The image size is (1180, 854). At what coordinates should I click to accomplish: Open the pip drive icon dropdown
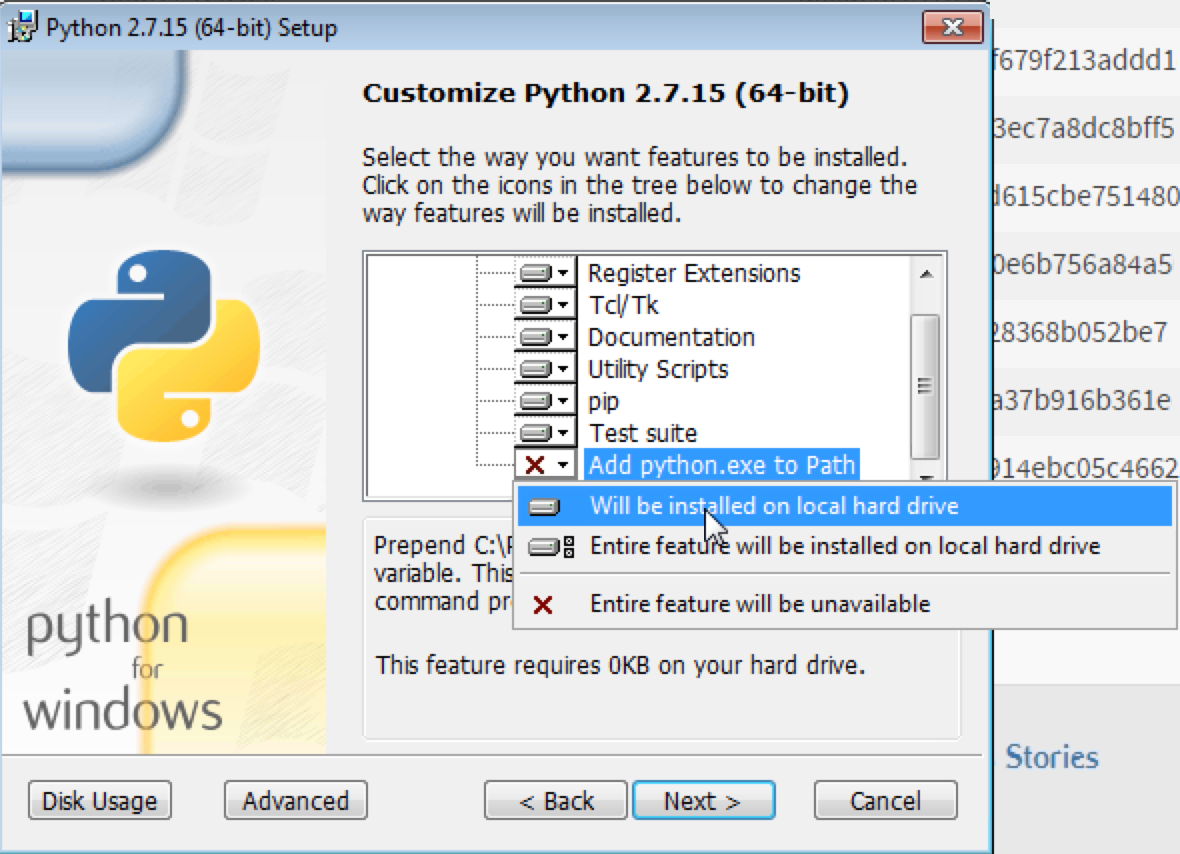(x=546, y=401)
